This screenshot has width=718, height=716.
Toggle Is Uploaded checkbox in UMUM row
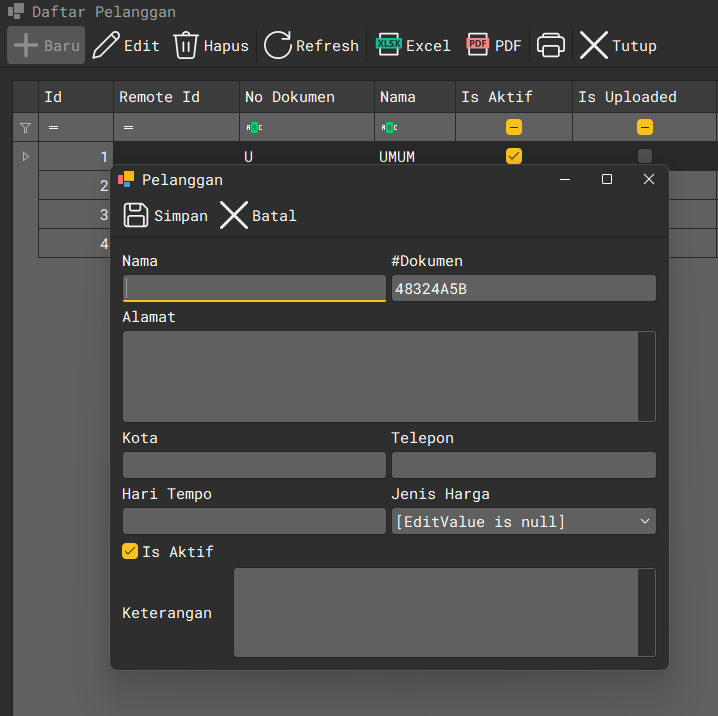(x=645, y=156)
